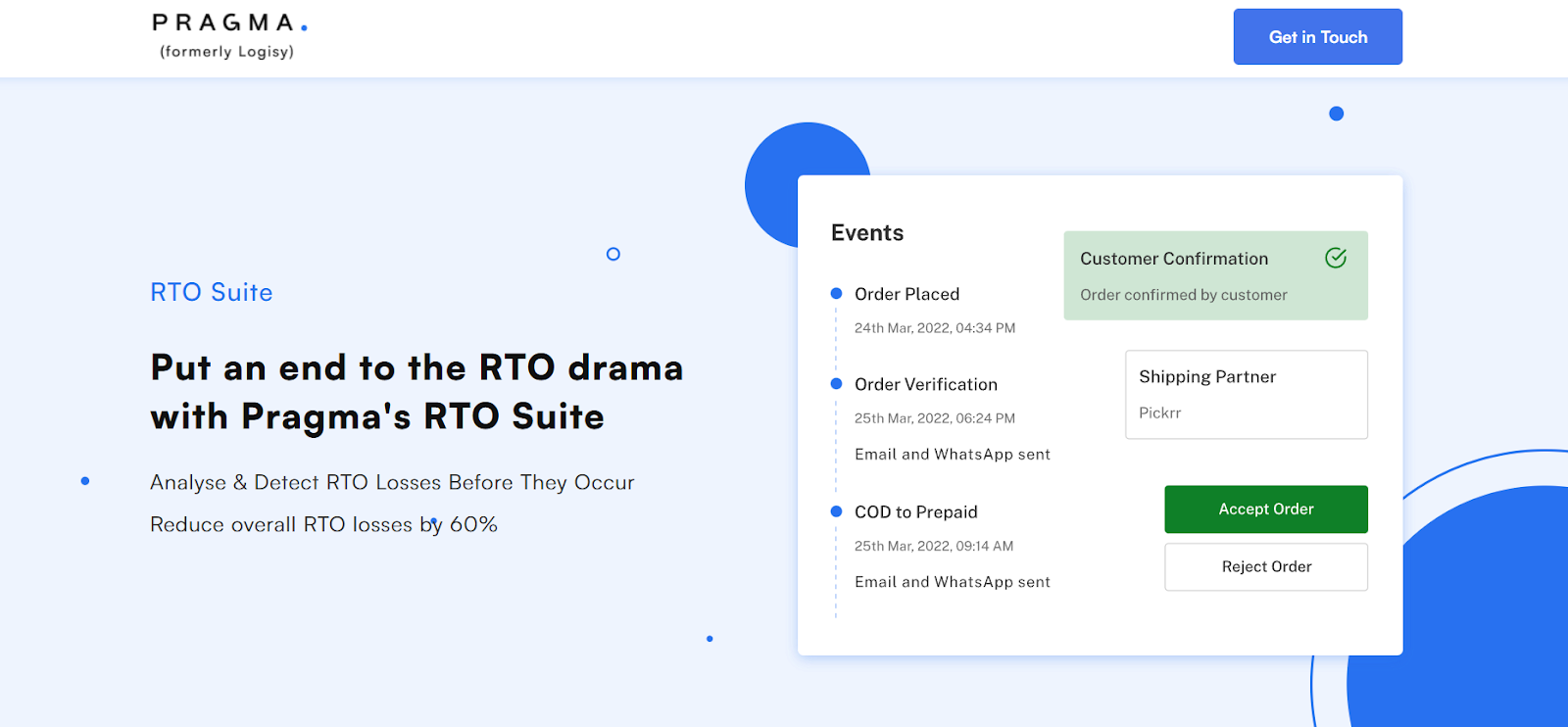The width and height of the screenshot is (1568, 727).
Task: Click the "(formerly Logisy)" text
Action: point(226,52)
